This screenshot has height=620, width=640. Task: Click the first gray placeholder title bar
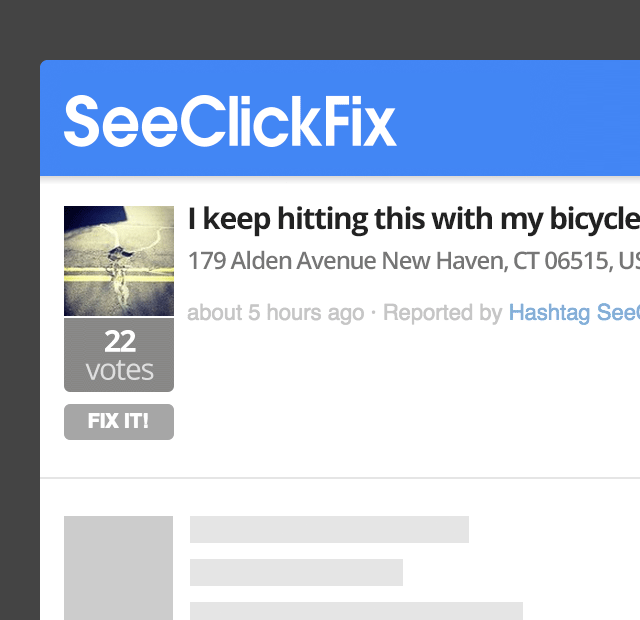tap(329, 529)
